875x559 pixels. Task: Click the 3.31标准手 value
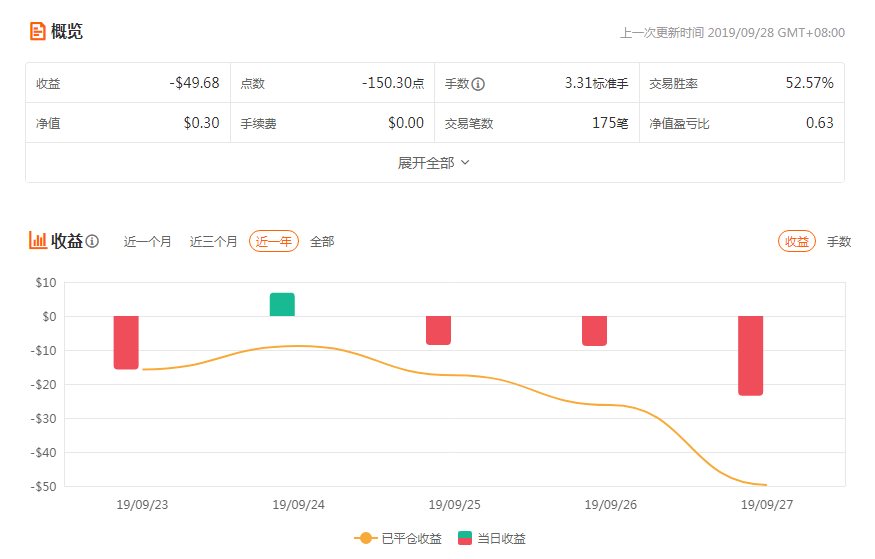coord(597,83)
